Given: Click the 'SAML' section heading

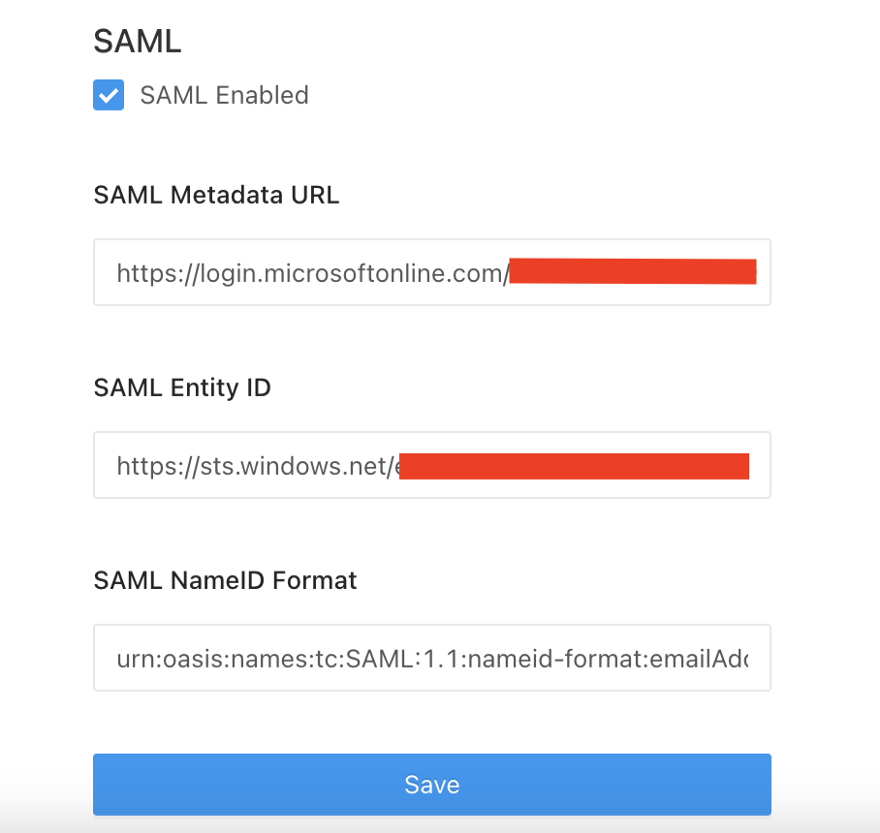Looking at the screenshot, I should click(x=137, y=41).
